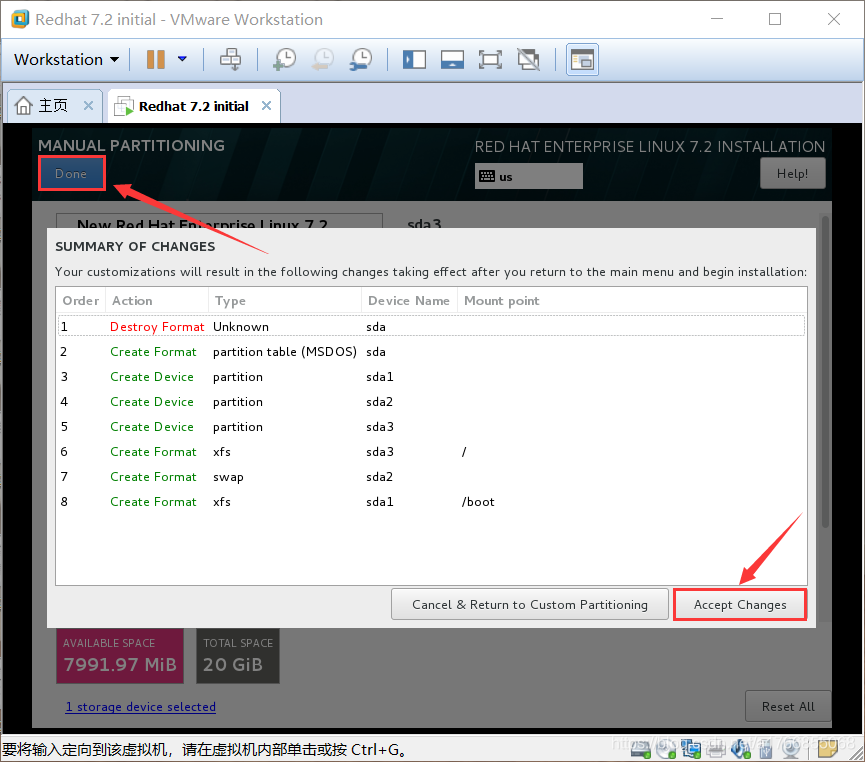865x762 pixels.
Task: Click the Reset All button
Action: (x=788, y=706)
